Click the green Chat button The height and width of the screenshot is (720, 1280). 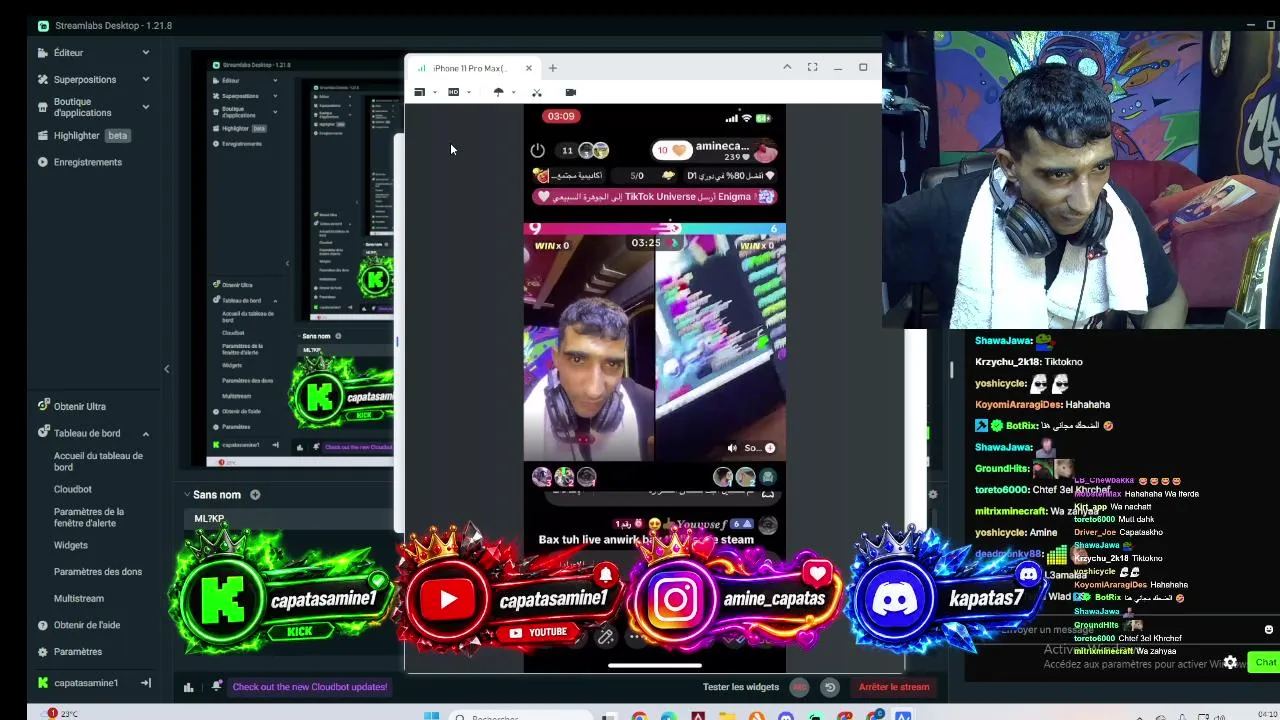point(1265,662)
